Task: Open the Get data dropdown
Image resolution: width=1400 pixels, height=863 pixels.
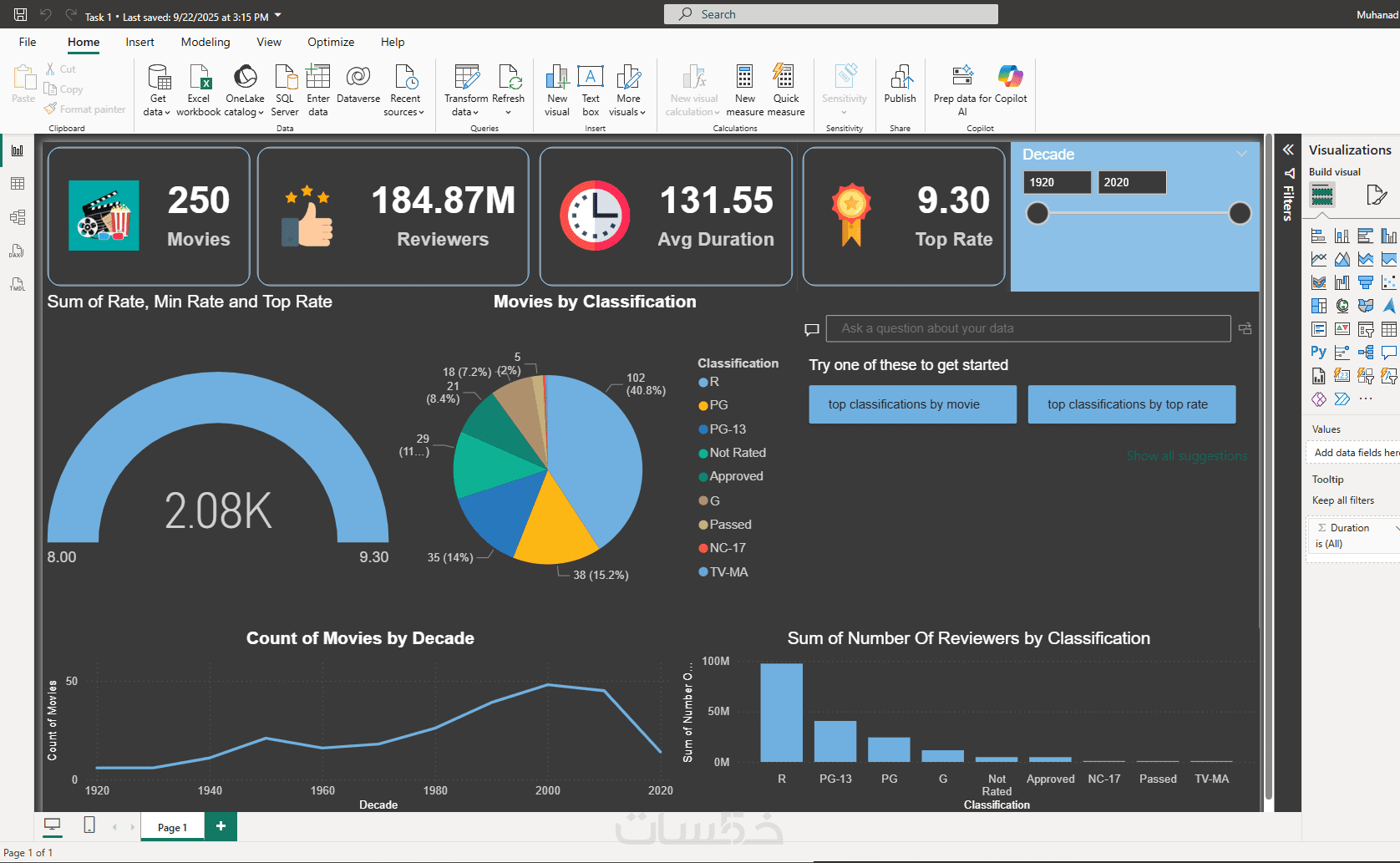Action: point(157,91)
